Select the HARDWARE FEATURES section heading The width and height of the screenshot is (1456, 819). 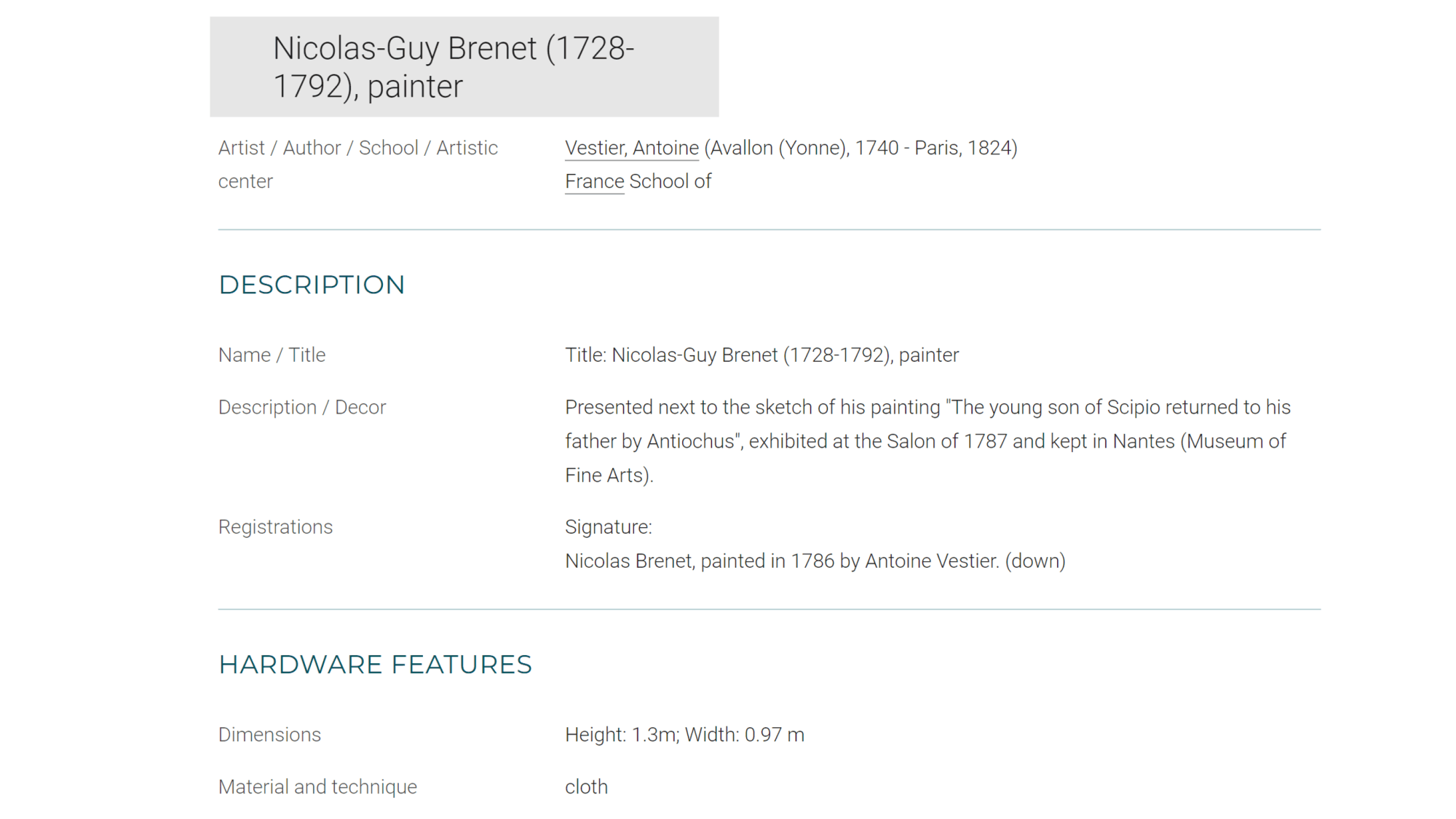point(376,665)
